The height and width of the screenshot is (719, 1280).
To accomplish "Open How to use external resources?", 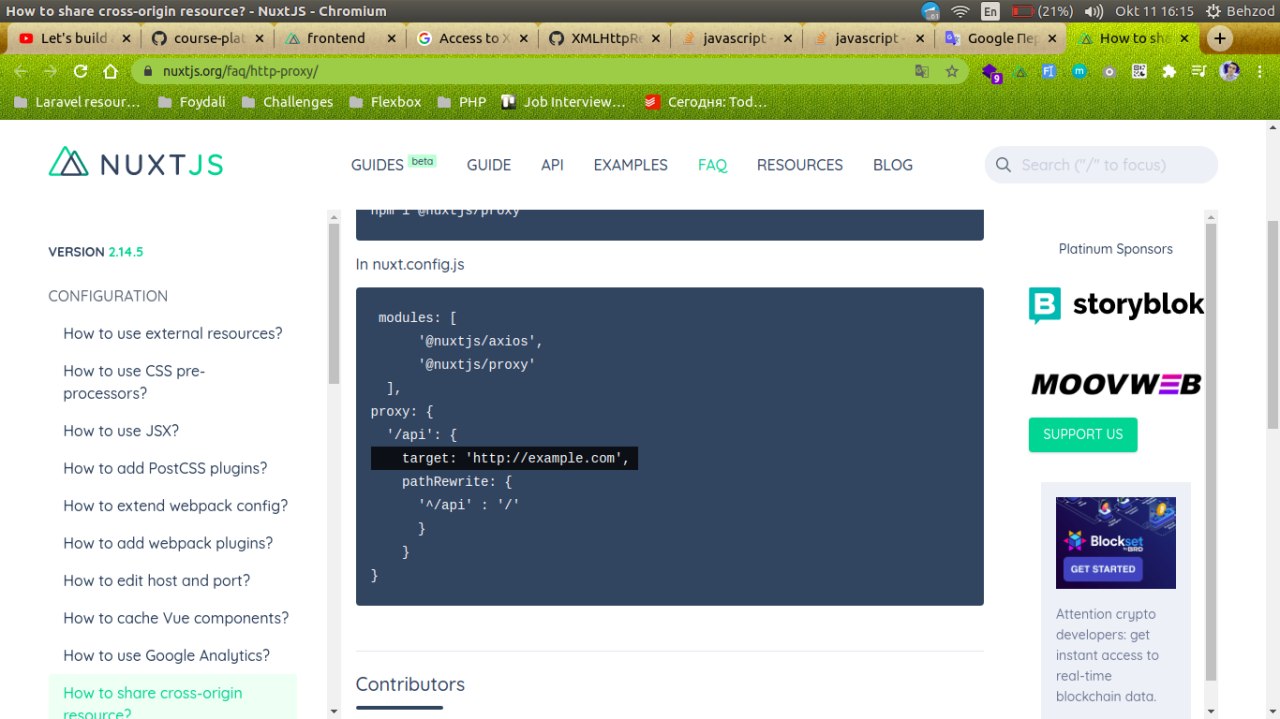I will pyautogui.click(x=173, y=333).
